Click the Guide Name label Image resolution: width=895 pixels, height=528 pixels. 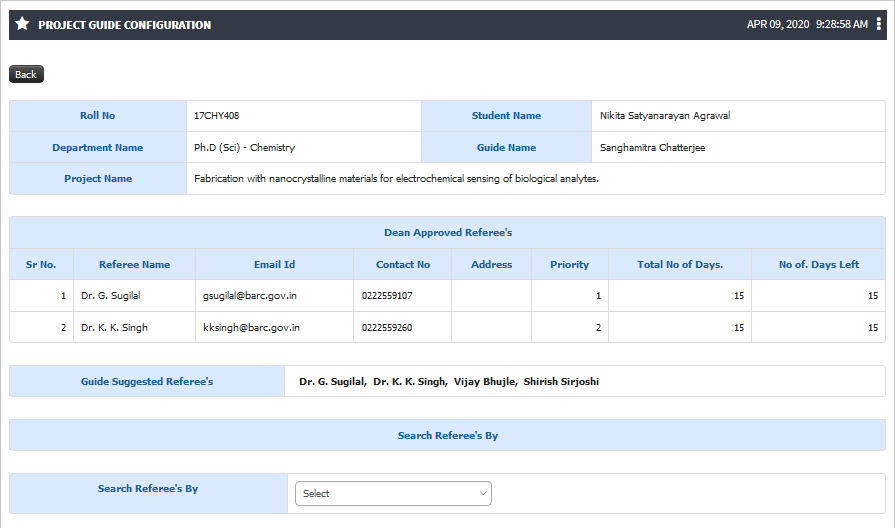tap(506, 147)
